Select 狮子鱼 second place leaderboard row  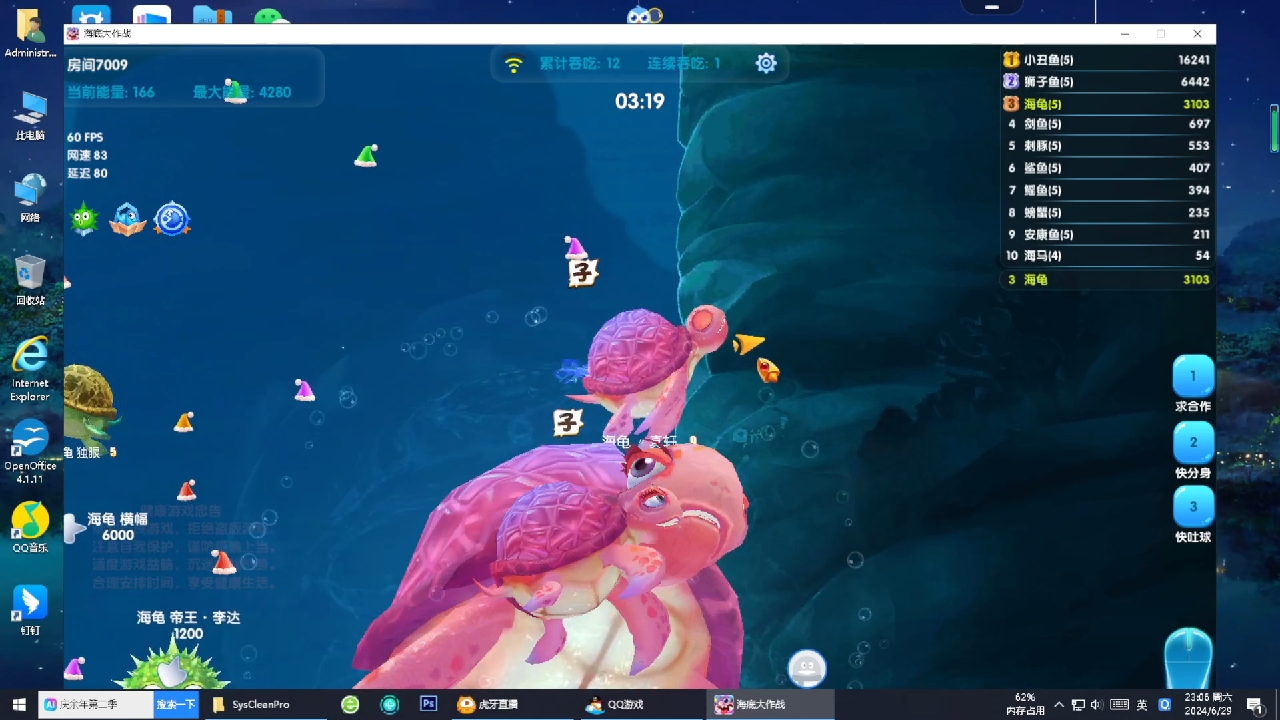coord(1107,82)
